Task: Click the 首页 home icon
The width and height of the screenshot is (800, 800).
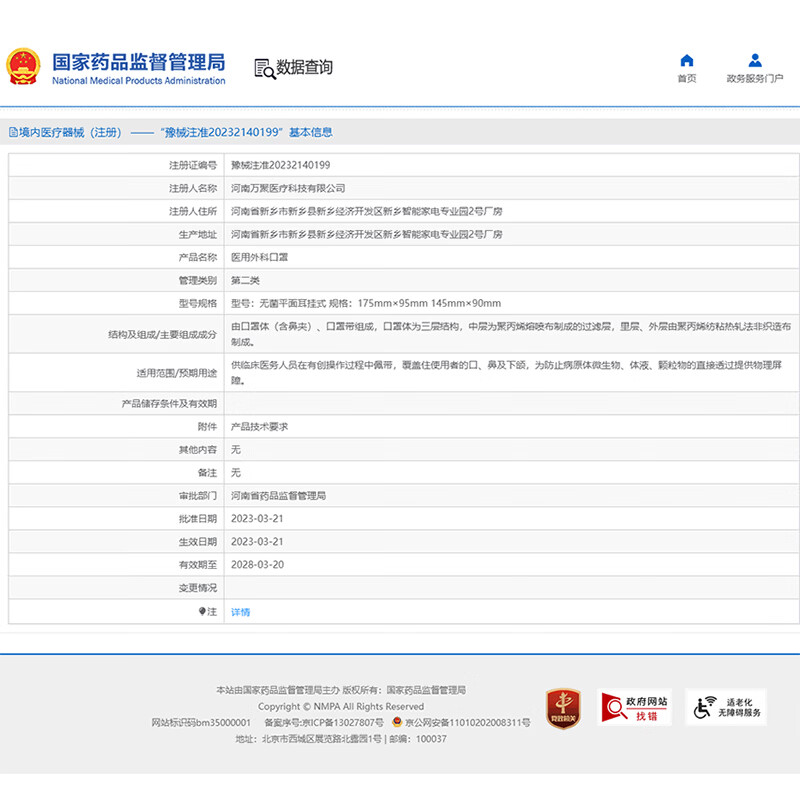Action: 686,60
